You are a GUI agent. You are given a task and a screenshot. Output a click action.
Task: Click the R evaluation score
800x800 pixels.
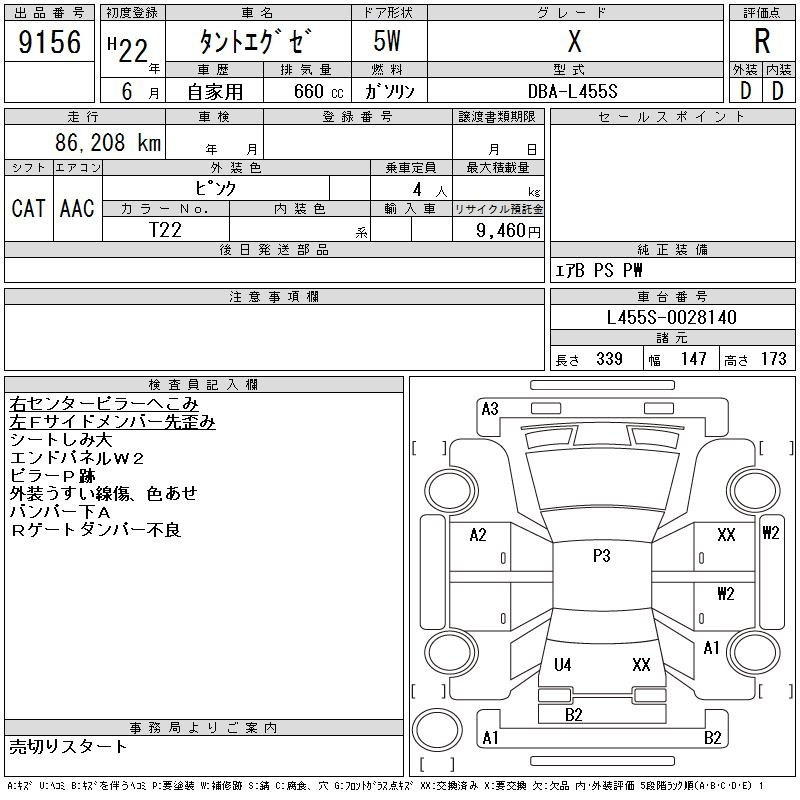[x=762, y=42]
